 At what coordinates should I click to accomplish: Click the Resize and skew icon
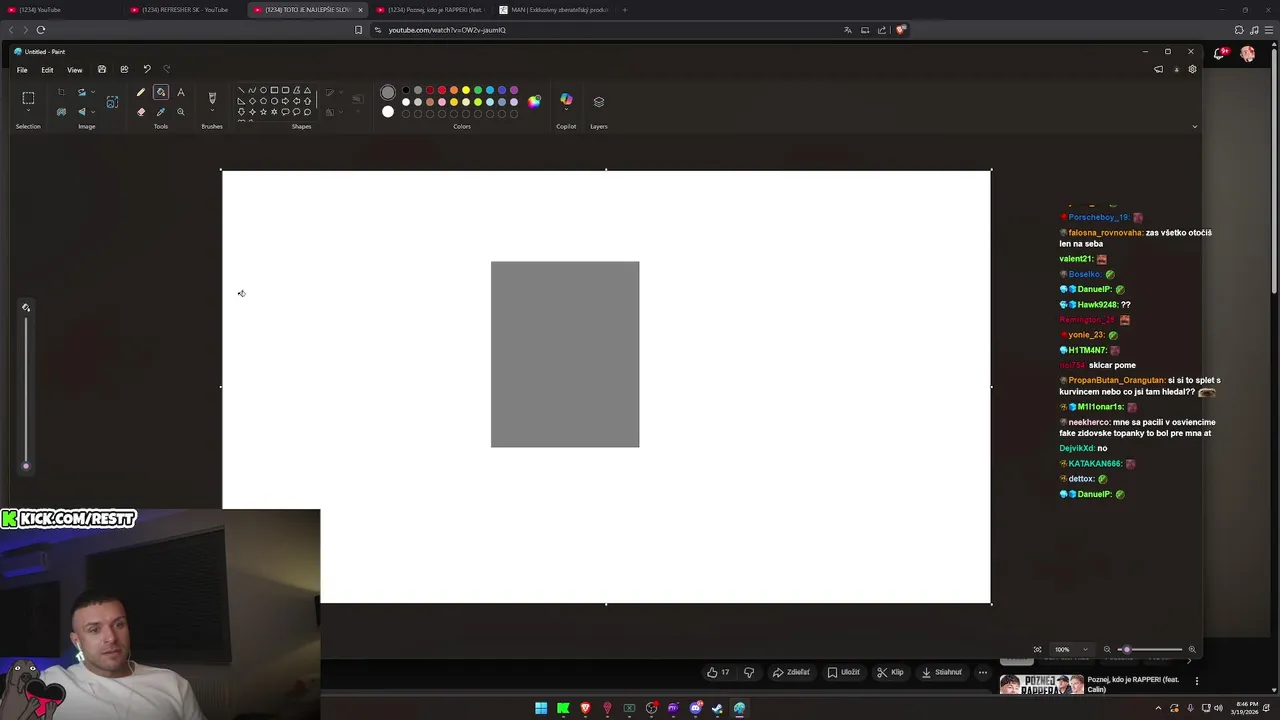pos(112,102)
